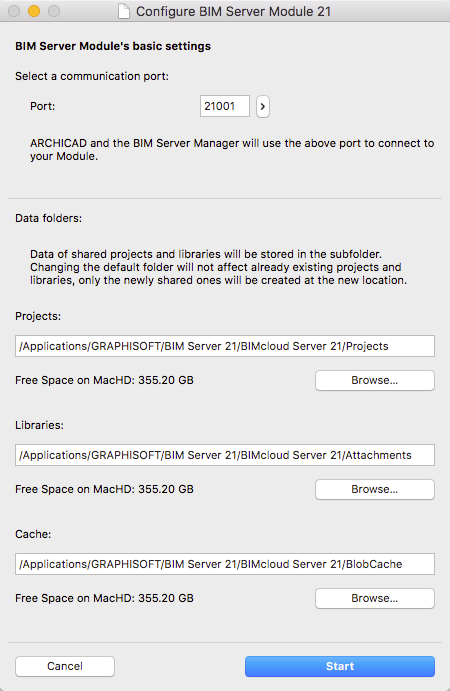Click the 'BIM Server Module's basic settings' heading
Screen dimensions: 450x691
click(113, 46)
